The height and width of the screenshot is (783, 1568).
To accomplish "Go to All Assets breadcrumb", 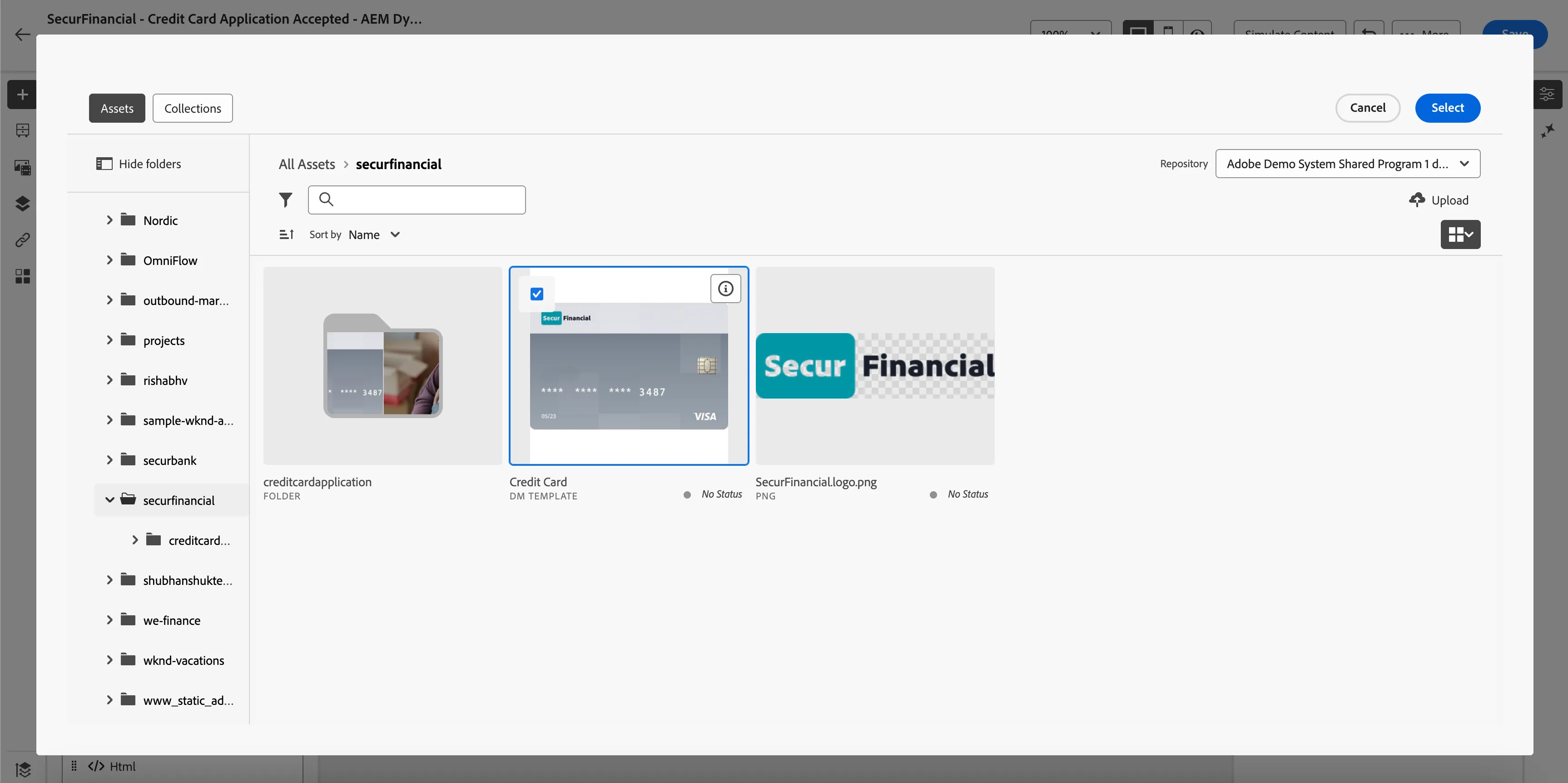I will click(307, 165).
